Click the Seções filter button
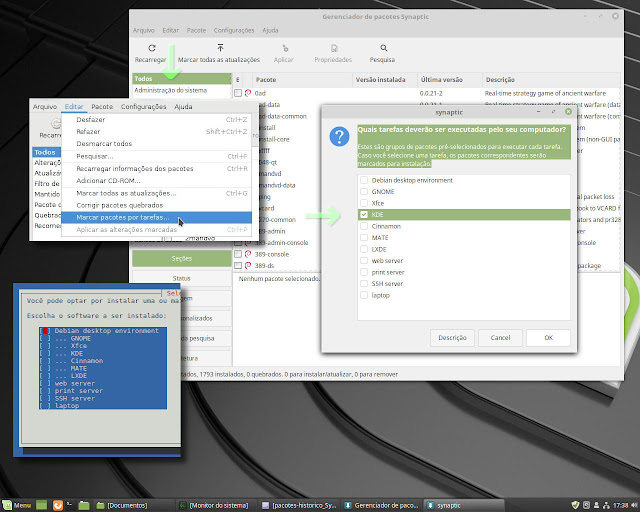Screen dimensions: 640x512 [182, 258]
